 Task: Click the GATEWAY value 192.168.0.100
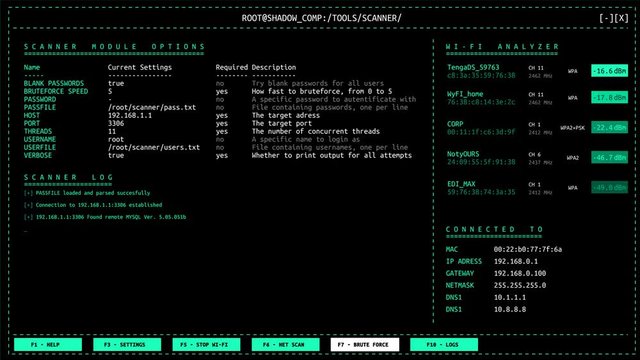coord(520,273)
